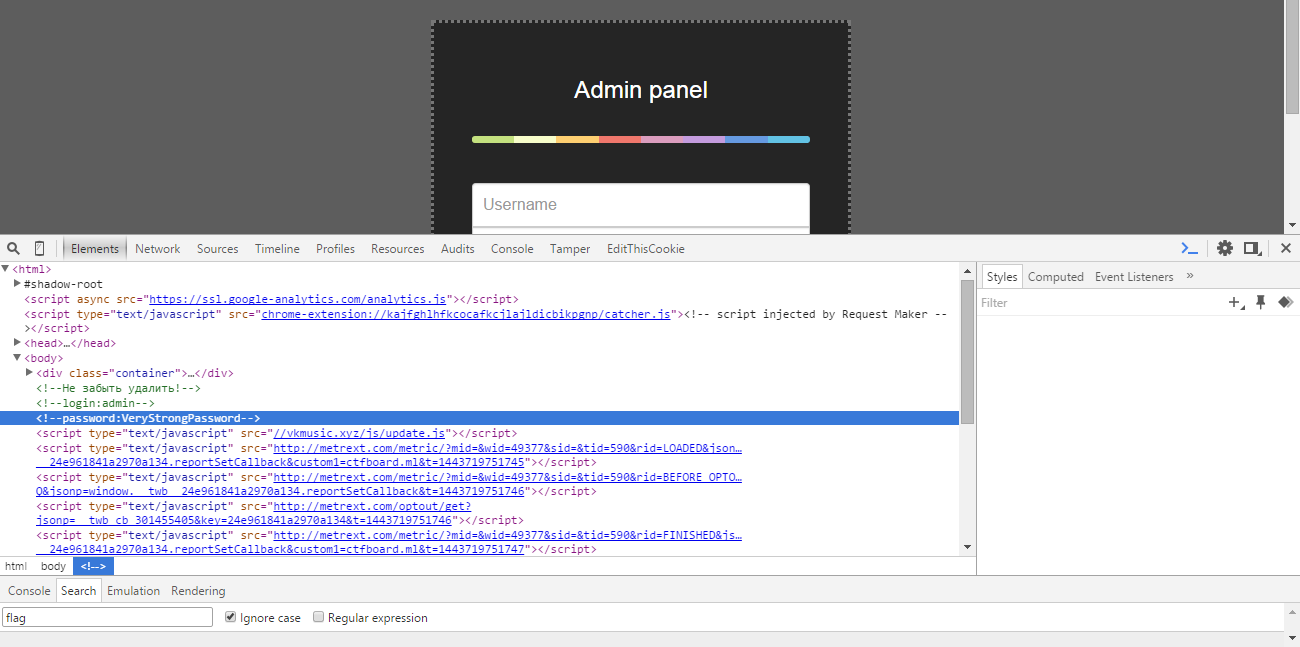Close the DevTools panel
Image resolution: width=1300 pixels, height=647 pixels.
[x=1286, y=249]
